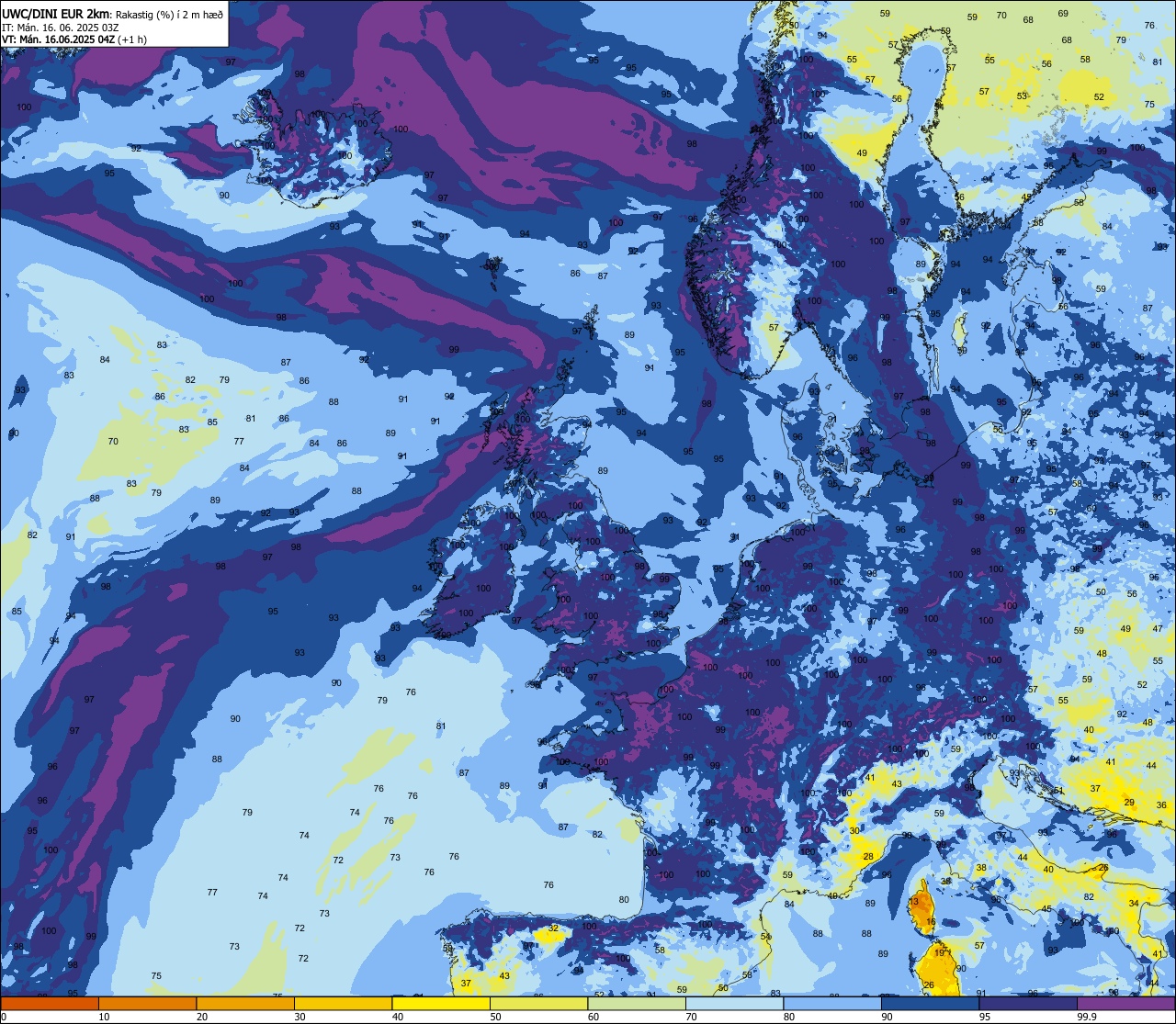Click the purple above-99.9 legend segment

point(1125,1003)
